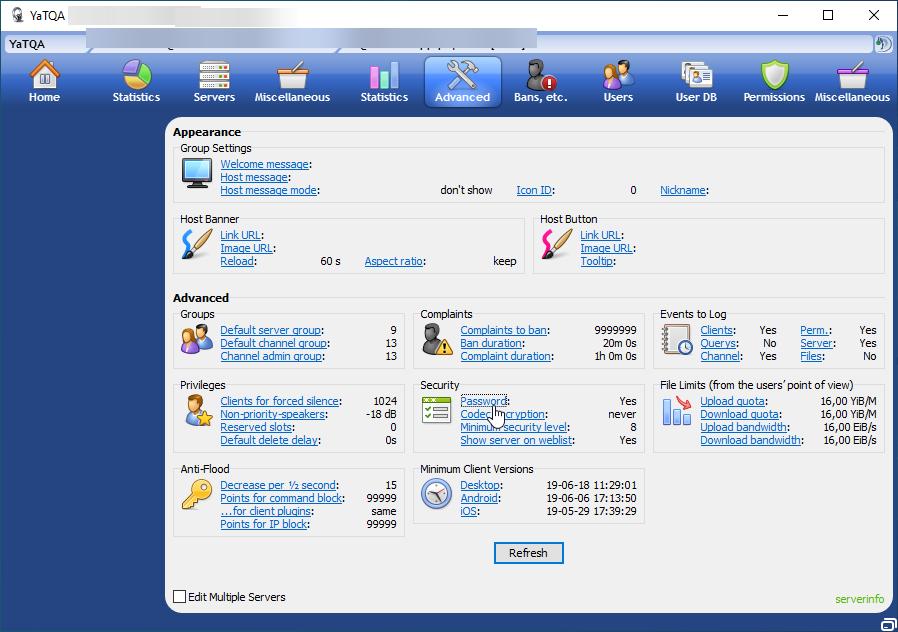Edit the Default server group setting
This screenshot has width=898, height=632.
tap(271, 330)
